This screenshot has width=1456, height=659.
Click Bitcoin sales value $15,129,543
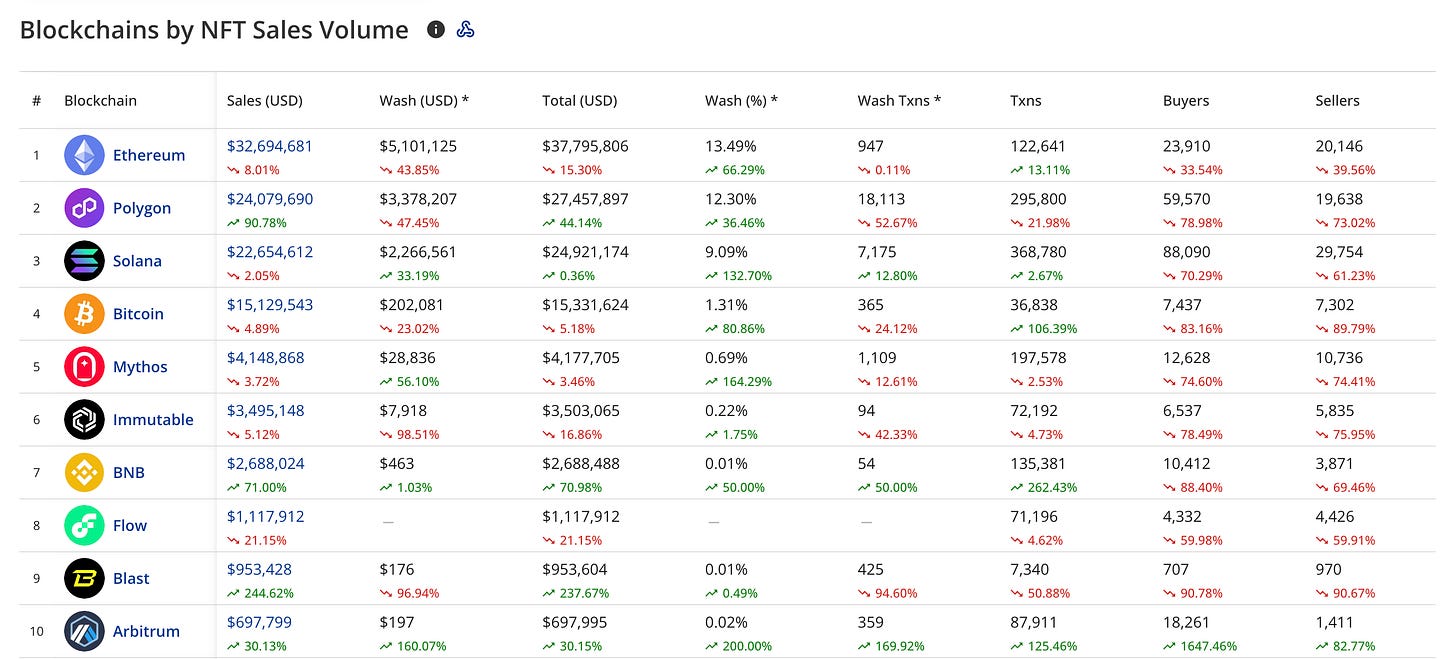(x=270, y=305)
